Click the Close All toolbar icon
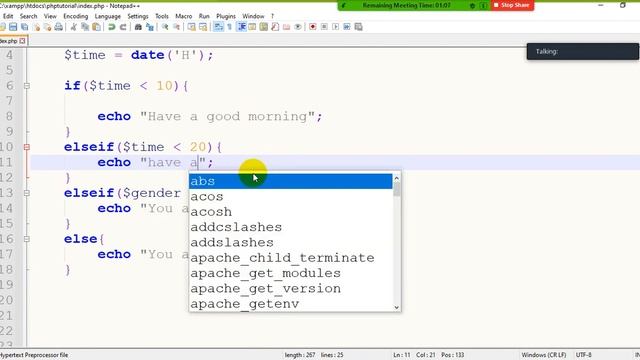The height and width of the screenshot is (360, 640). [x=47, y=27]
